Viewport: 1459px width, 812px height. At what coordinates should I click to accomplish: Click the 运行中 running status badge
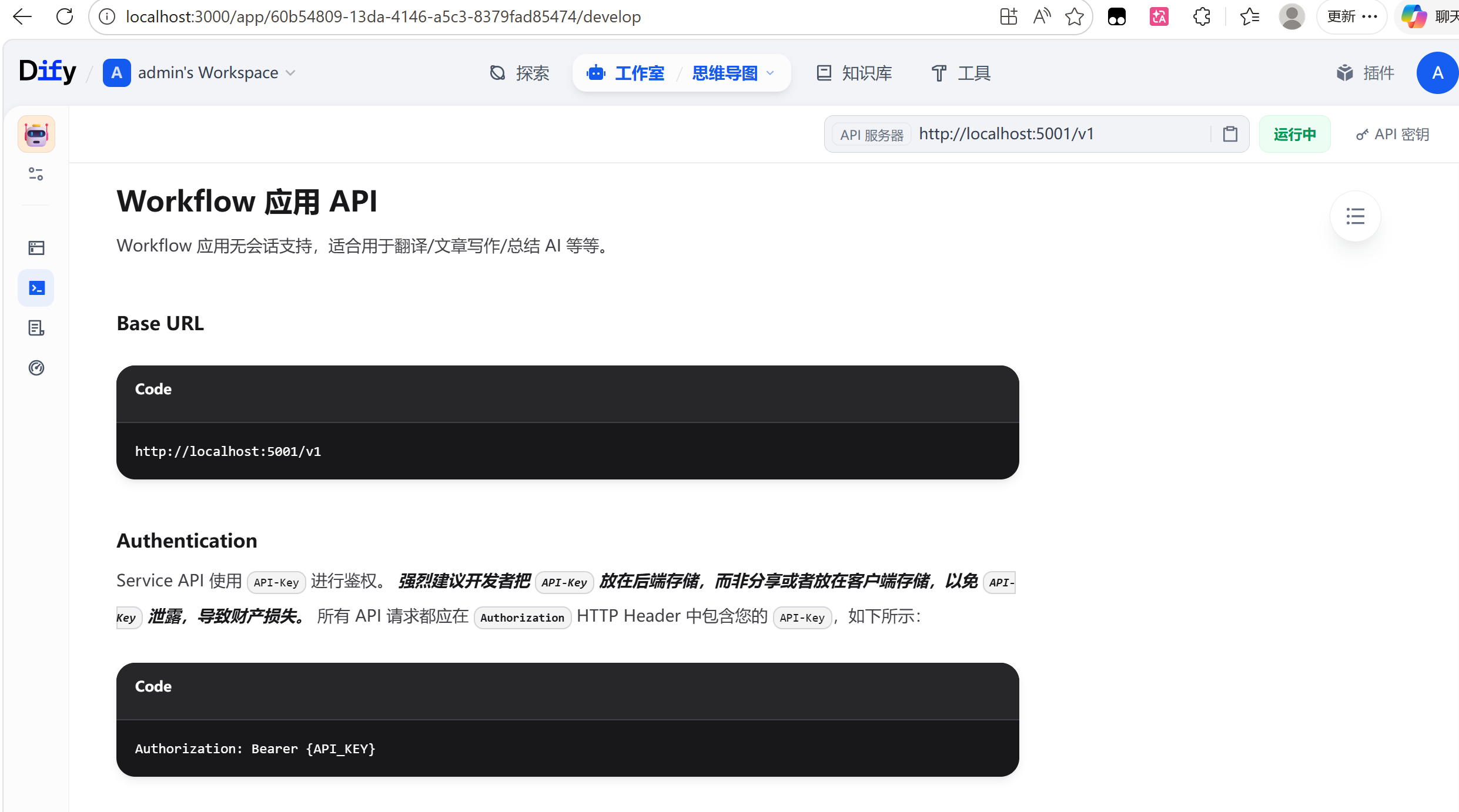(x=1295, y=134)
